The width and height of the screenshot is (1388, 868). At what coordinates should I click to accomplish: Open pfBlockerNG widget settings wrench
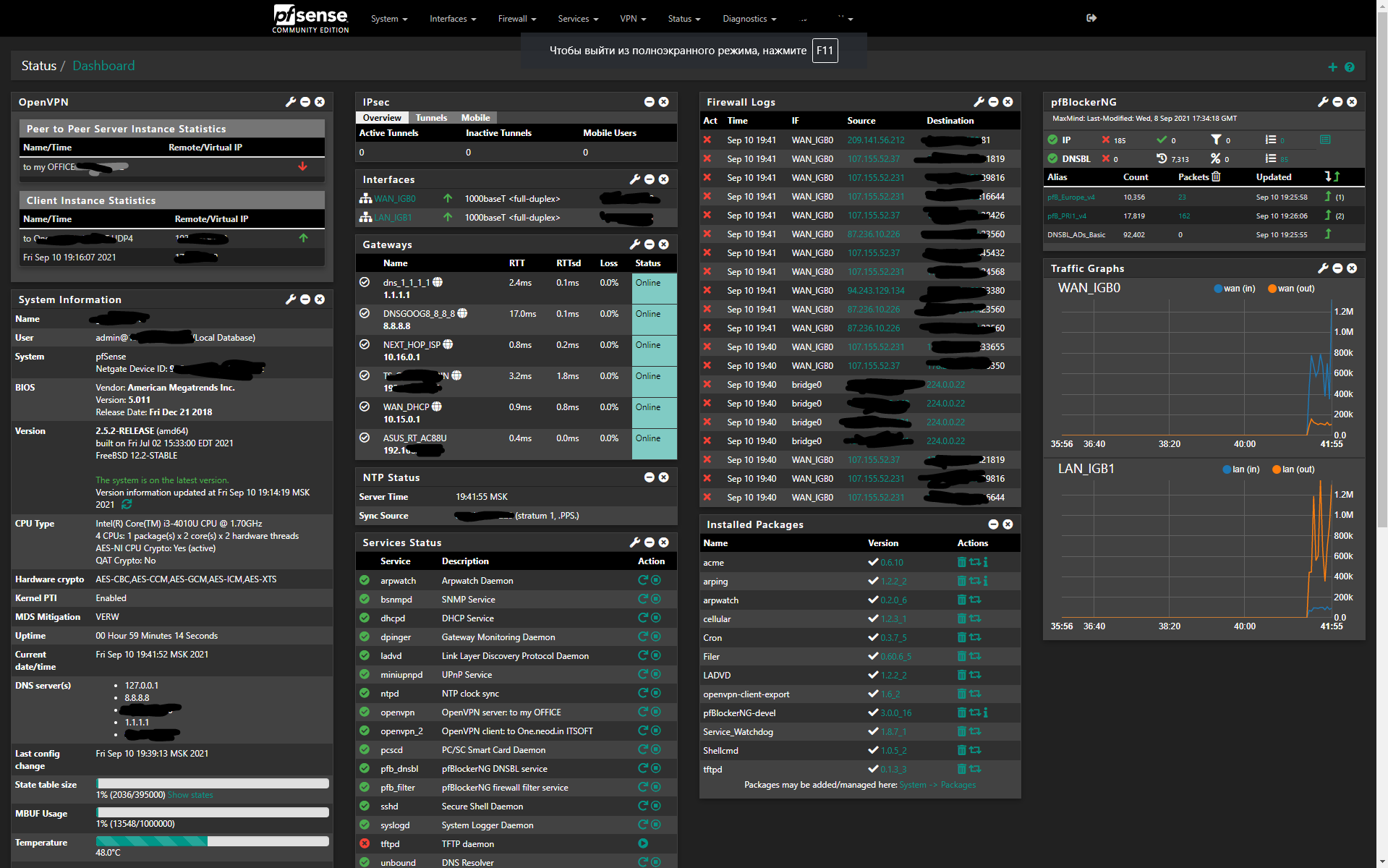tap(1323, 102)
